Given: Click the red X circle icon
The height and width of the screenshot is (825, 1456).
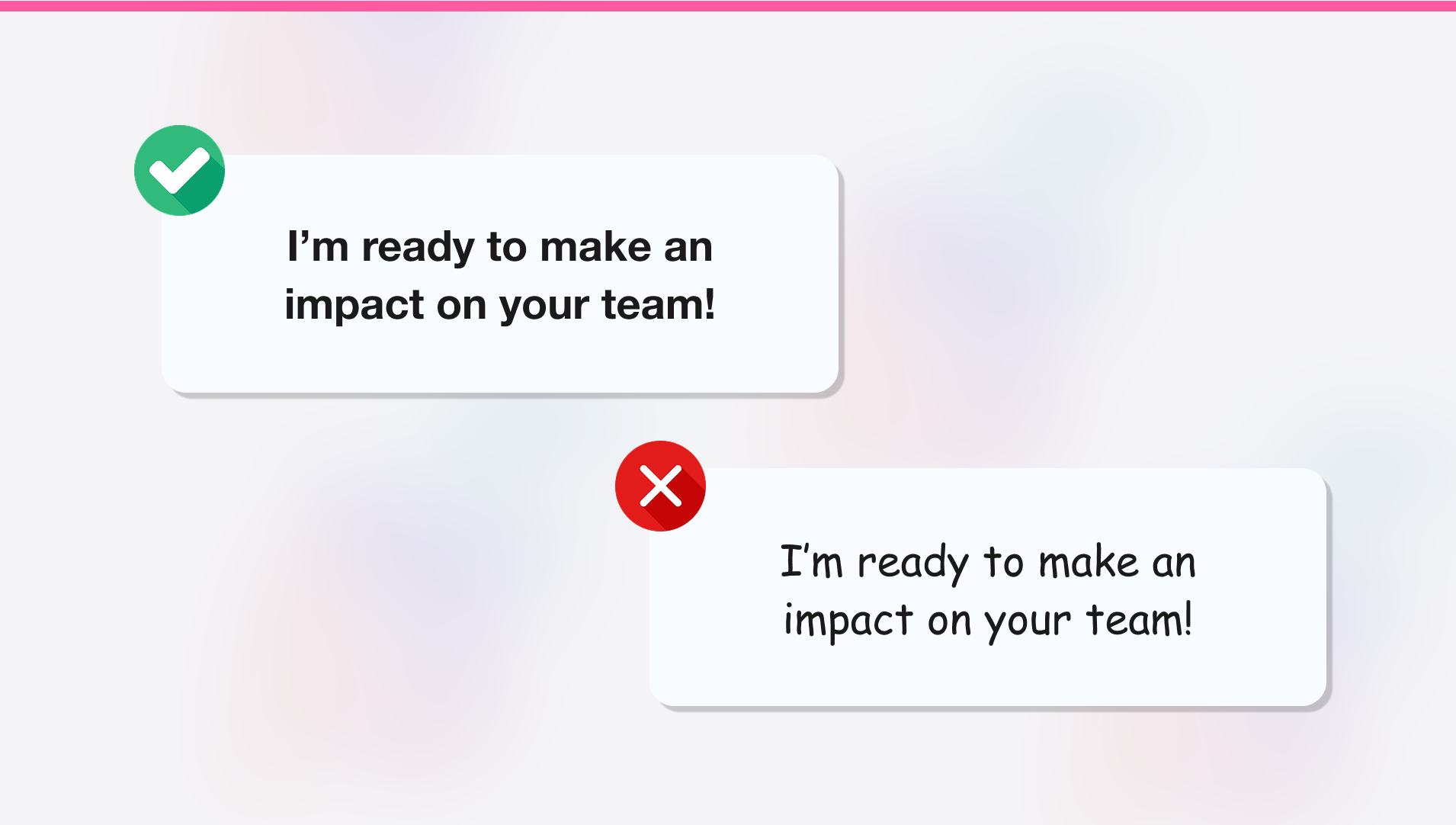Looking at the screenshot, I should point(660,486).
